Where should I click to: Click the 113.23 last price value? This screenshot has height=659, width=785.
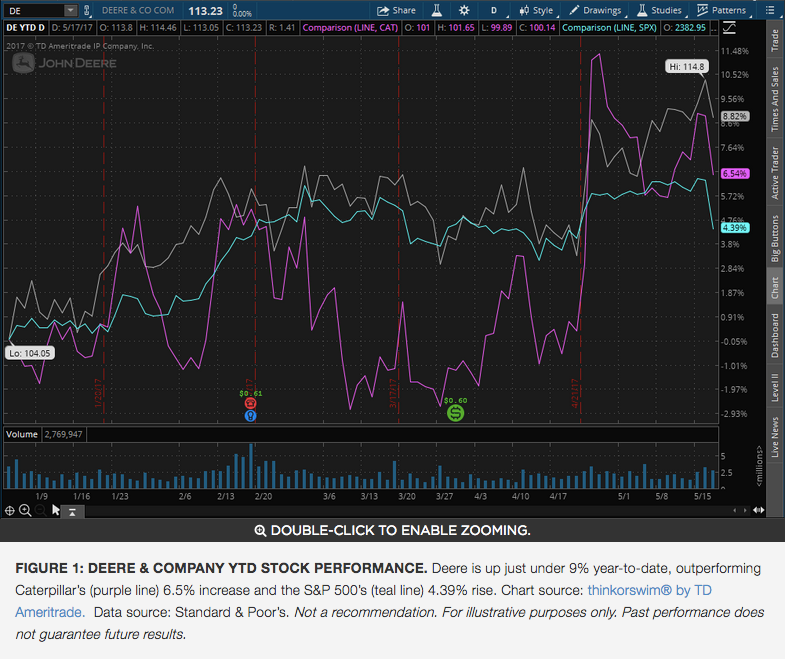(x=205, y=11)
